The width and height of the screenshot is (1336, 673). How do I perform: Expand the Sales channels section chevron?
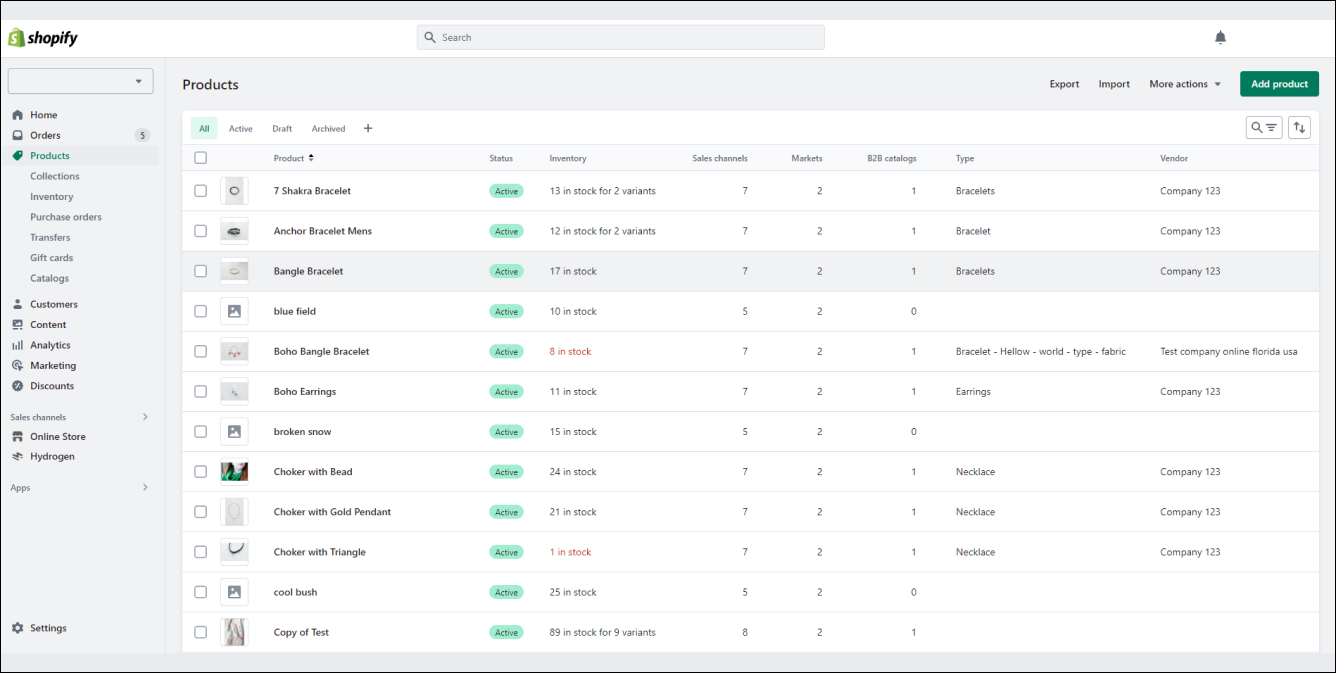tap(145, 417)
